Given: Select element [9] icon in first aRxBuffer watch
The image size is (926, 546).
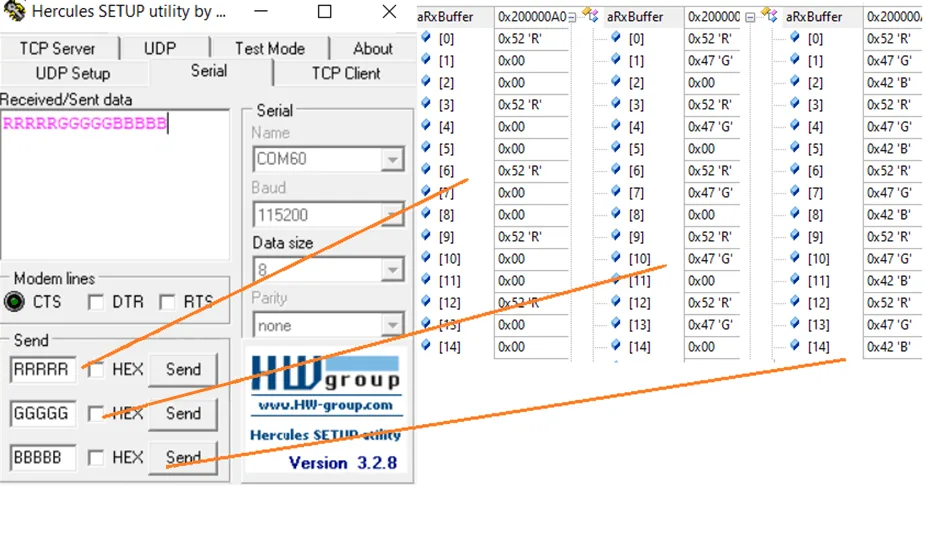Looking at the screenshot, I should pos(425,236).
